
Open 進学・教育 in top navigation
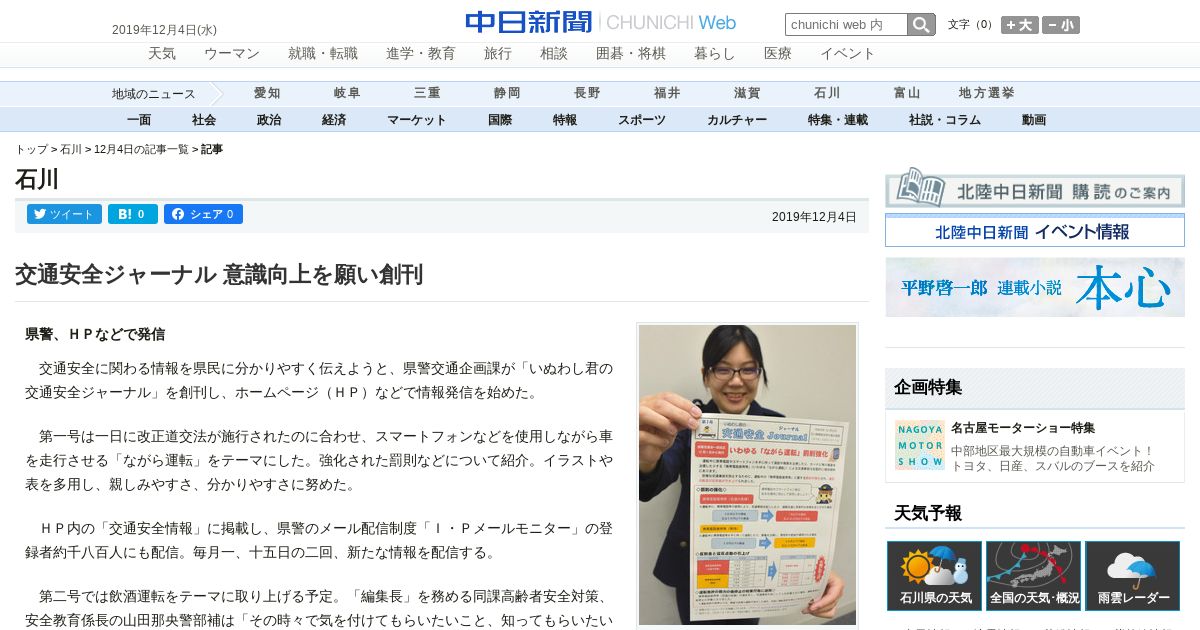(x=421, y=54)
